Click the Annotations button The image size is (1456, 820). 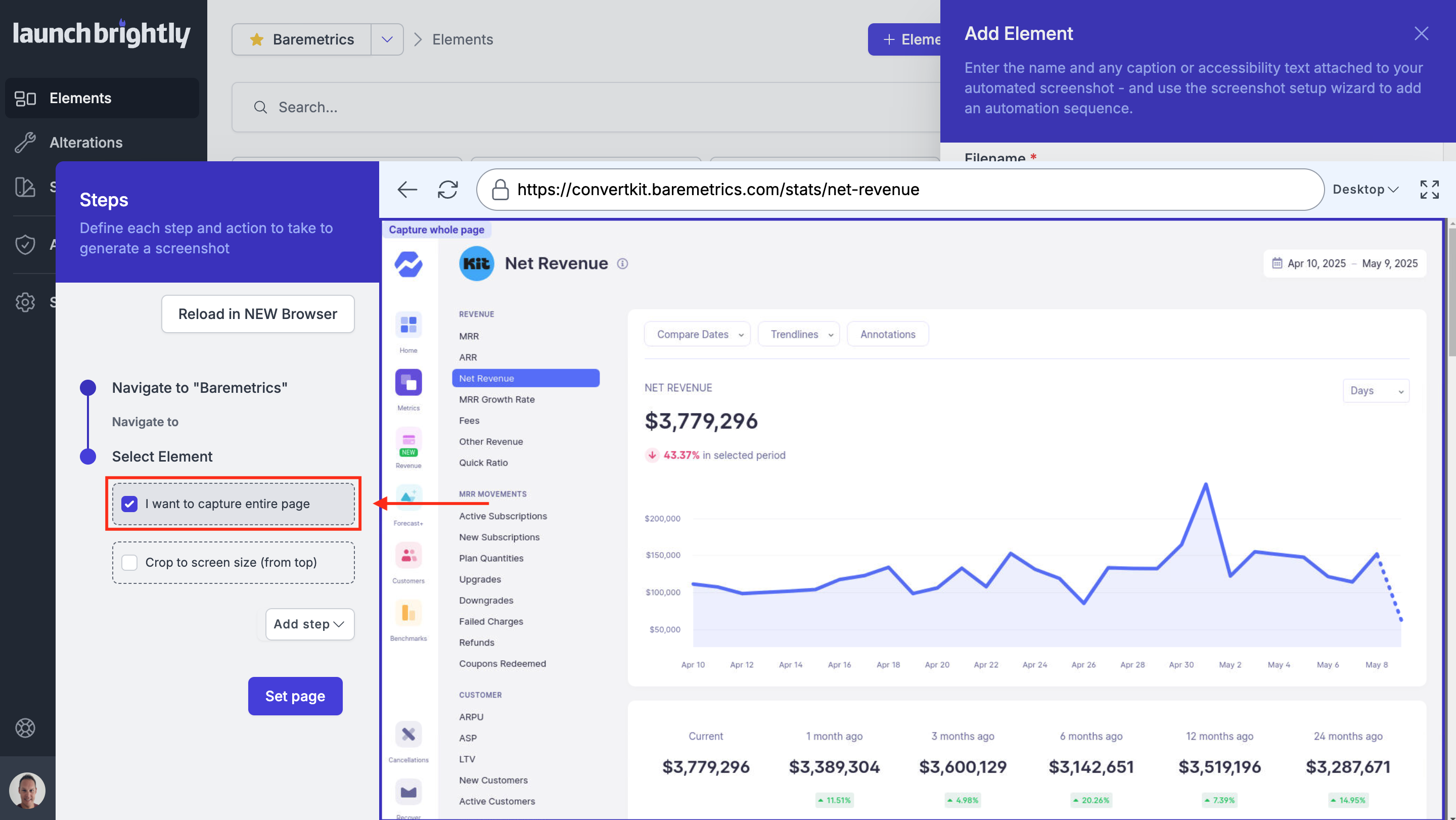887,334
